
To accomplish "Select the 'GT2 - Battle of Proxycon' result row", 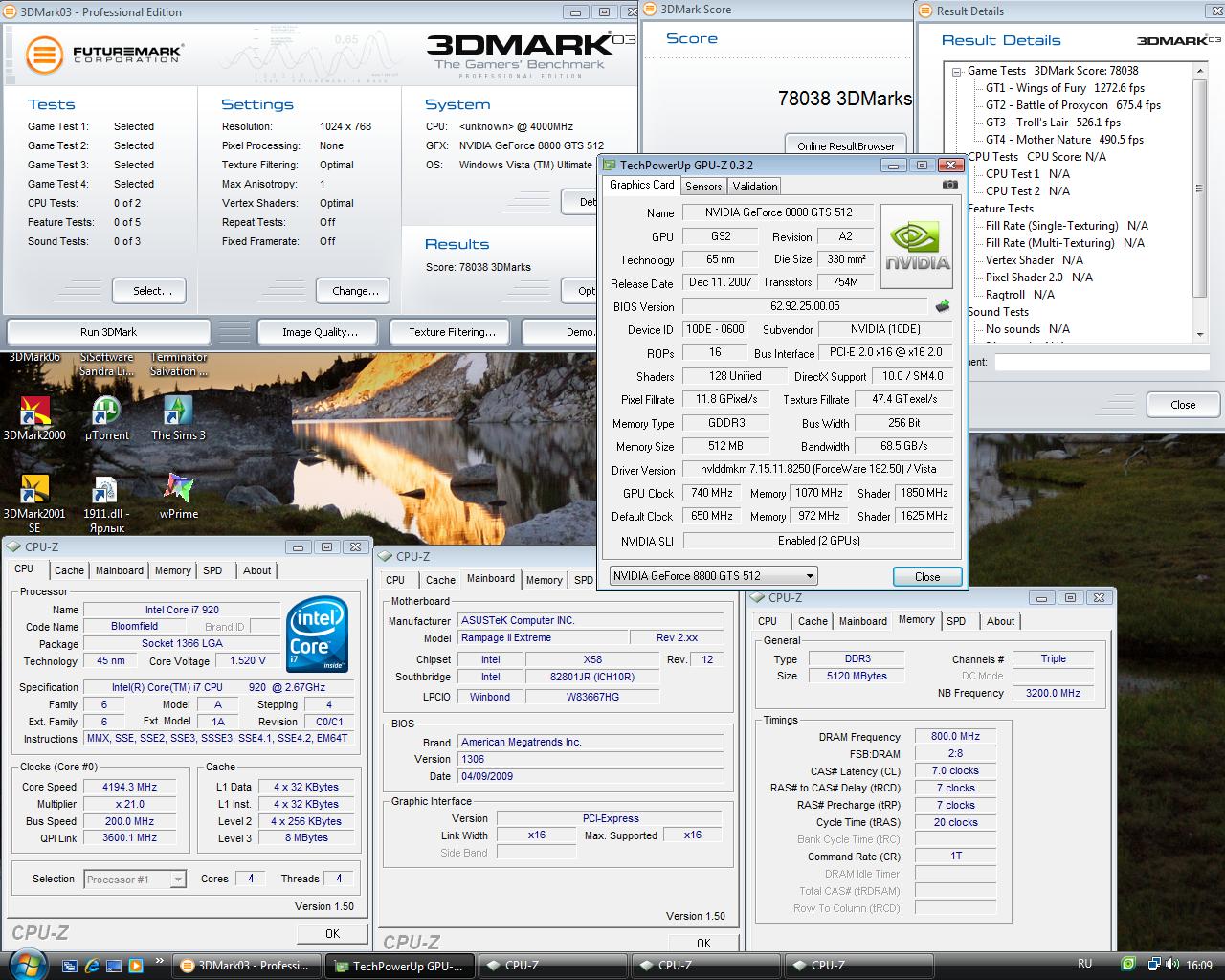I will [1073, 105].
